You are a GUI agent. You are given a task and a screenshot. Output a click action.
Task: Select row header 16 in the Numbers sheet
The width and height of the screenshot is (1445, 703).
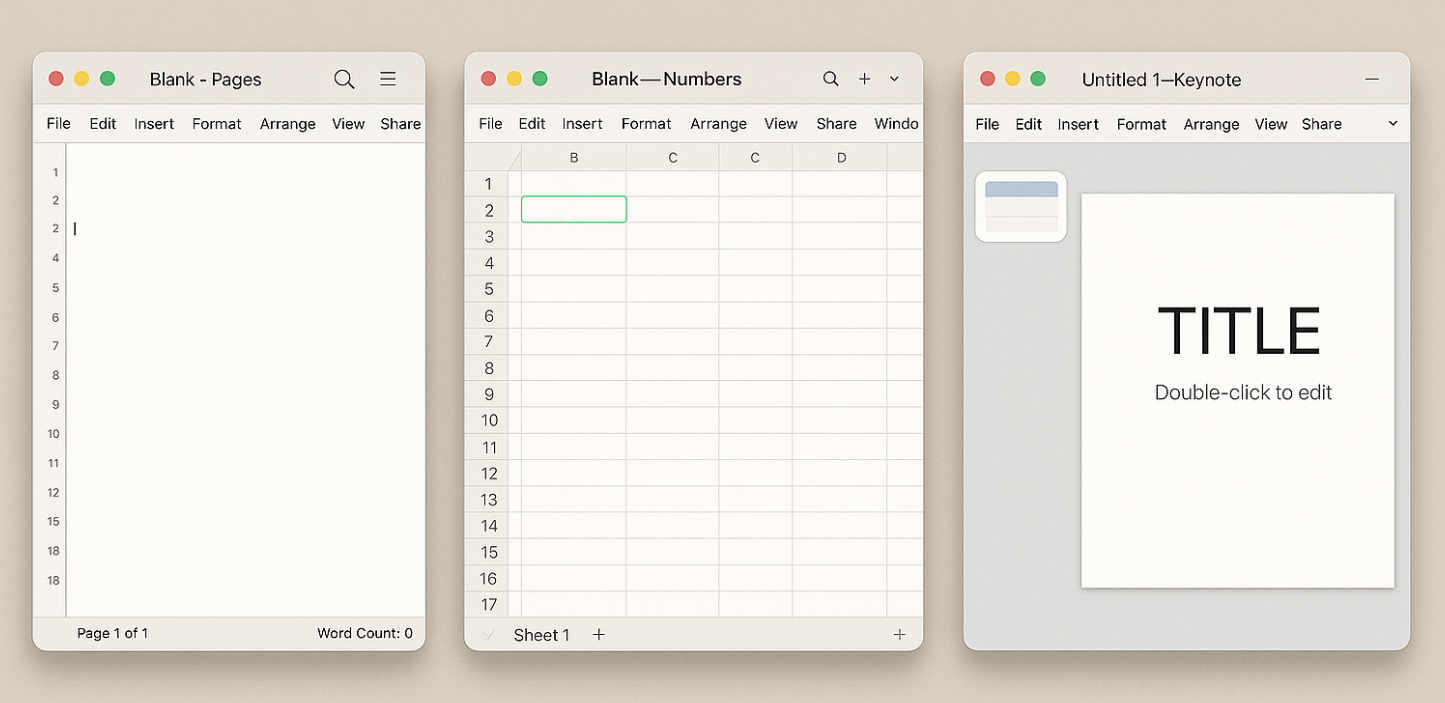pyautogui.click(x=489, y=578)
